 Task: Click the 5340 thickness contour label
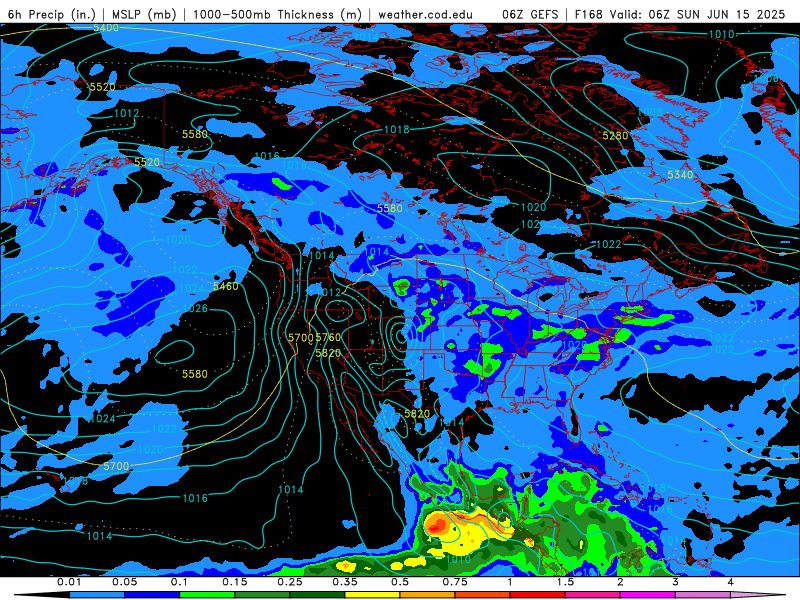pos(680,174)
